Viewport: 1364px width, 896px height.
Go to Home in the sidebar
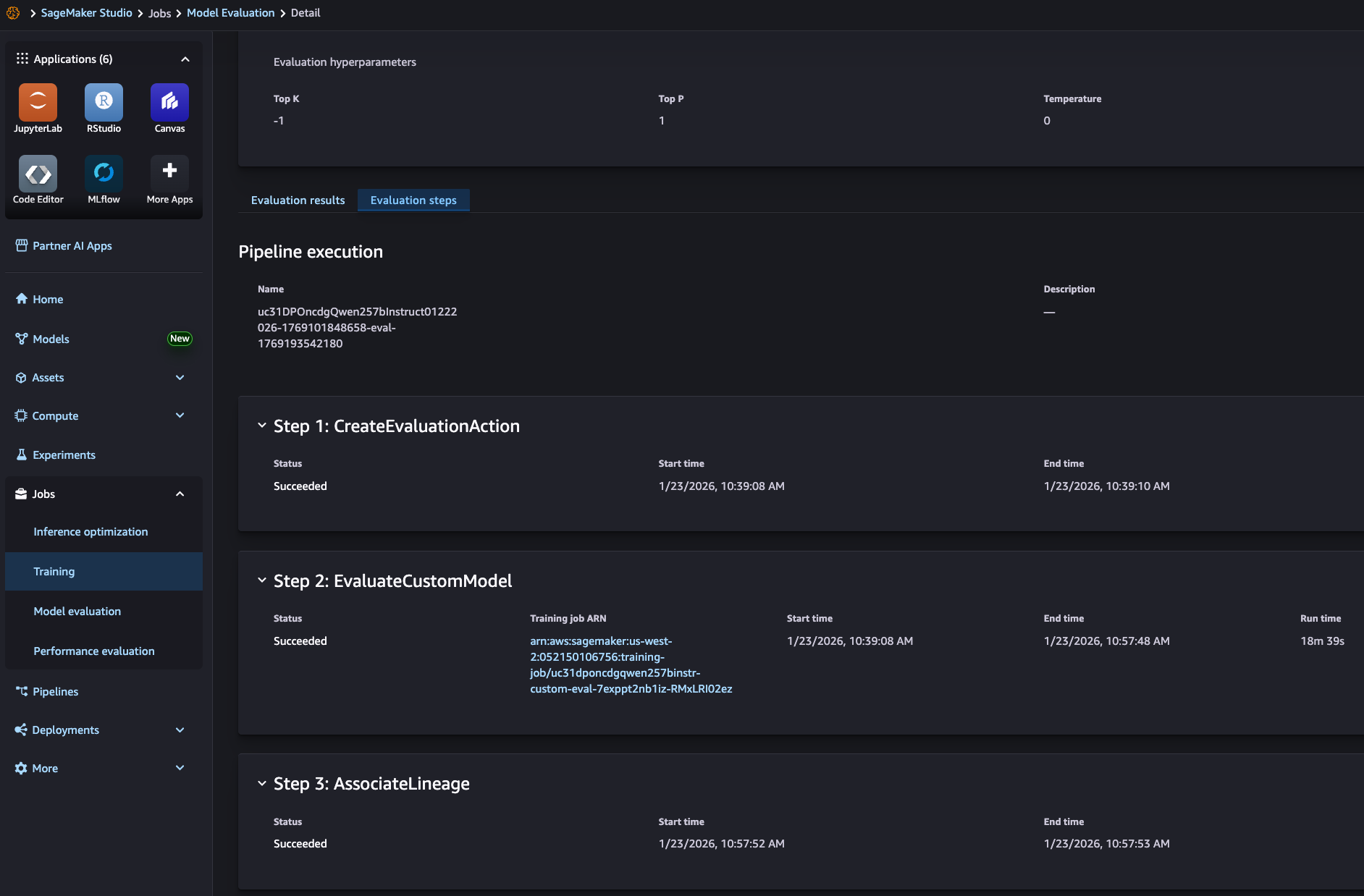click(48, 300)
